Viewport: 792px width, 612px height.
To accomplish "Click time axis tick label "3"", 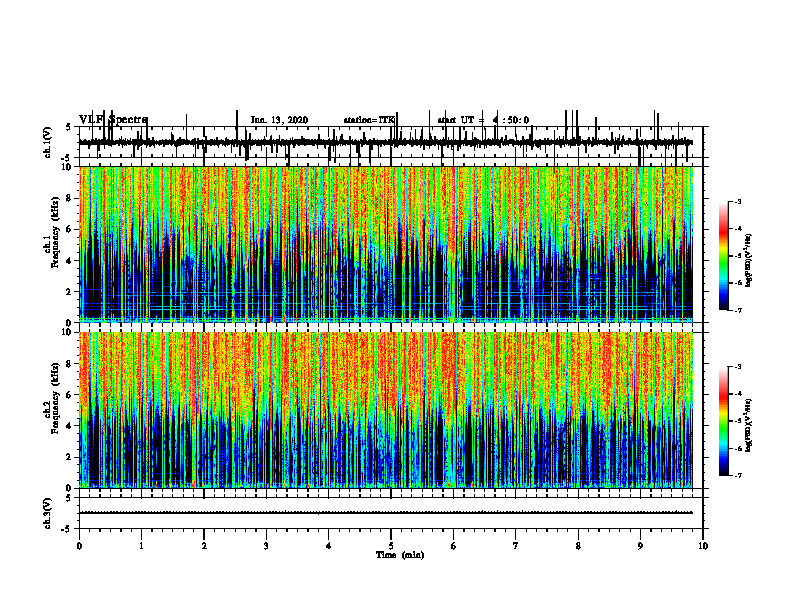I will click(x=266, y=546).
